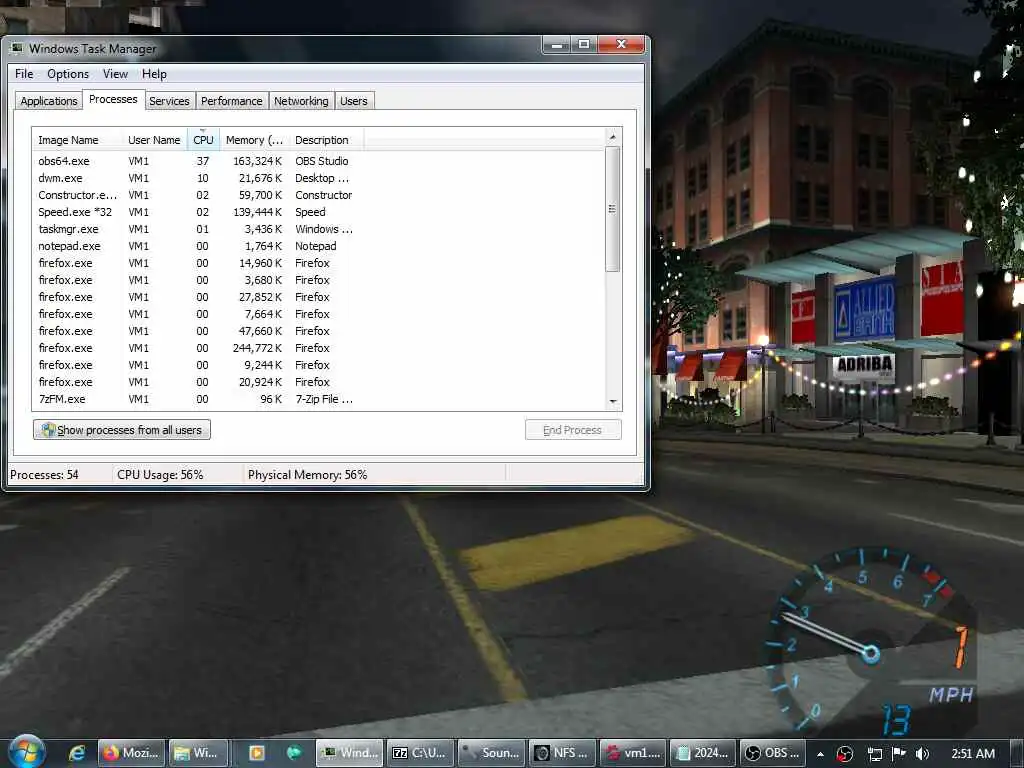The image size is (1024, 768).
Task: Sort by the Memory column header
Action: click(x=254, y=140)
